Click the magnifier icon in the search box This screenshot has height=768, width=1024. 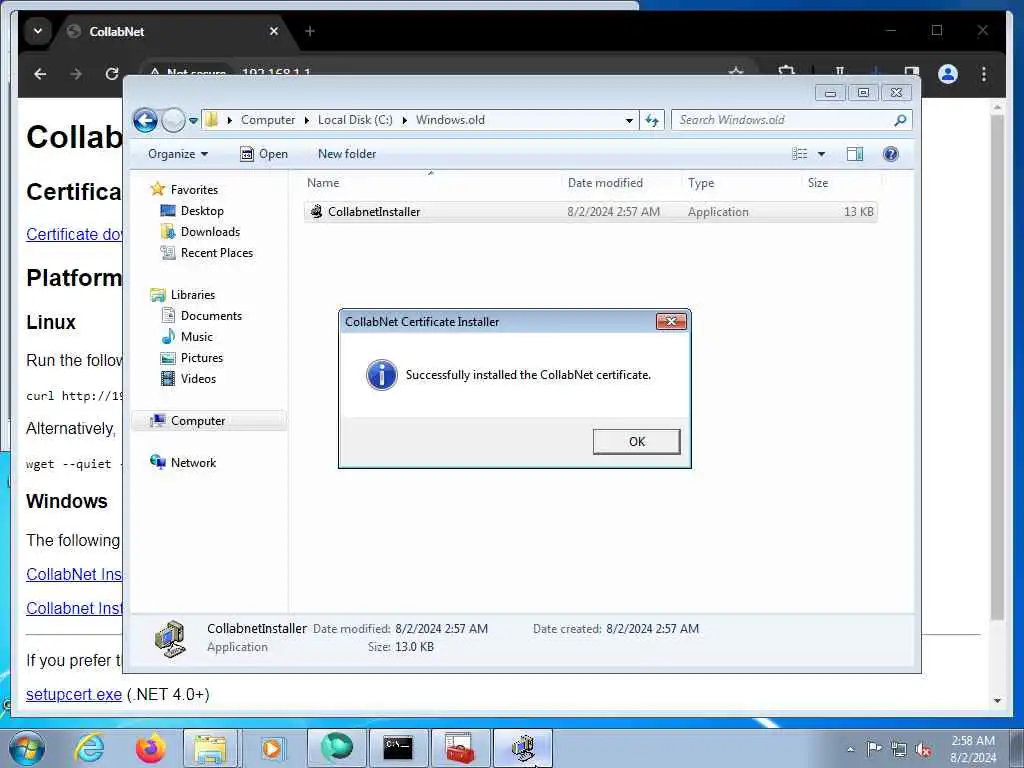tap(901, 120)
